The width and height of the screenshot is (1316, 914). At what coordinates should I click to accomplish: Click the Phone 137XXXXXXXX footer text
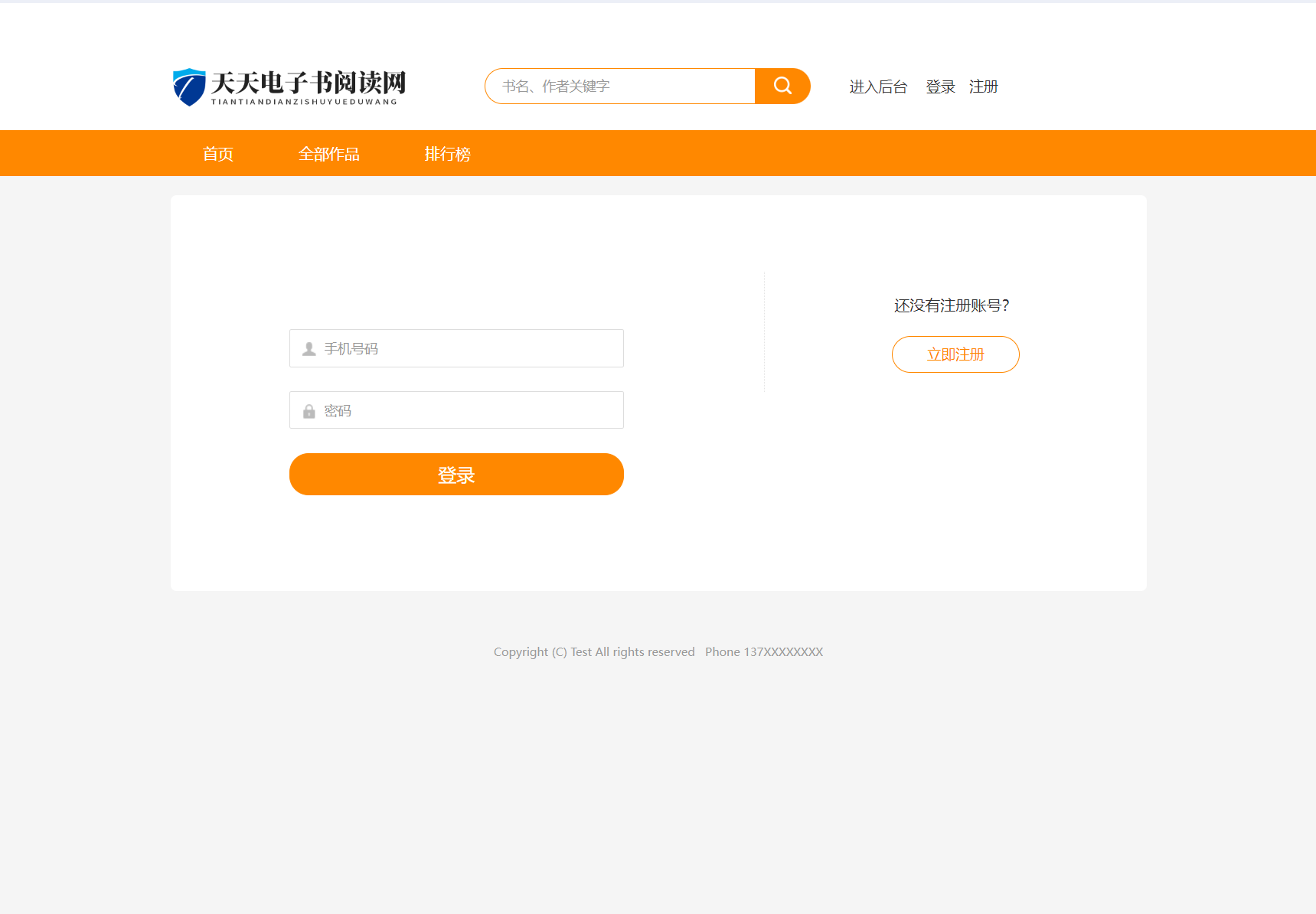point(763,651)
